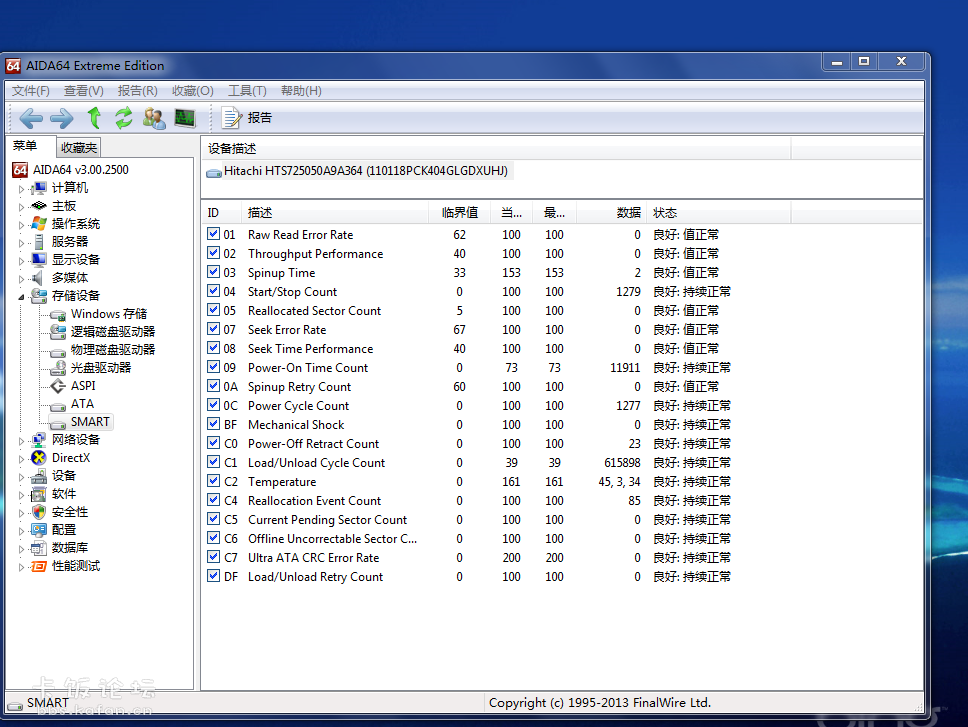Expand the 网络设备 tree node
This screenshot has width=968, height=727.
coord(21,441)
